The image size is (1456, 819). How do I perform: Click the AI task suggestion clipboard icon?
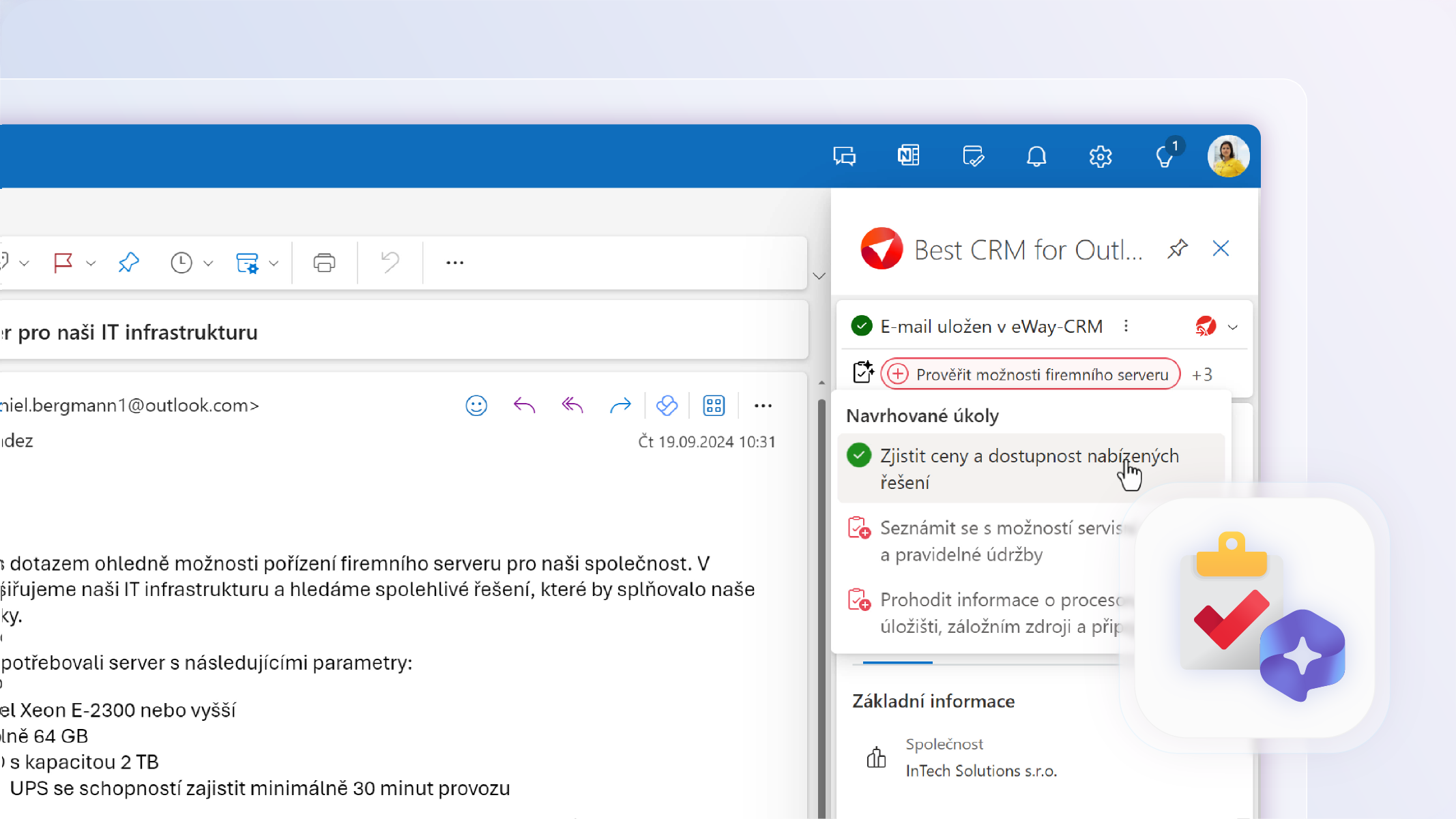pyautogui.click(x=864, y=372)
